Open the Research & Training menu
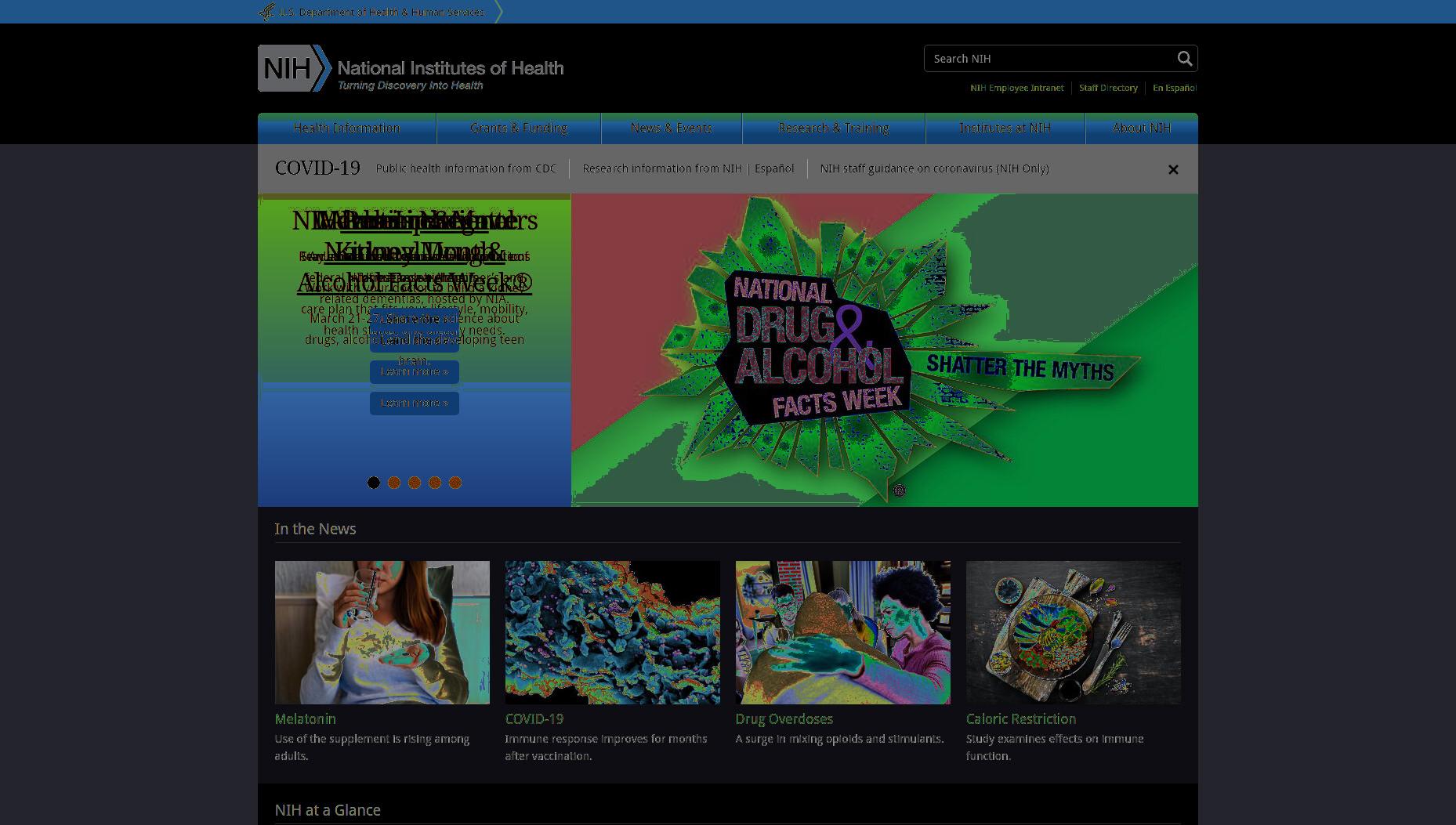This screenshot has height=825, width=1456. [x=834, y=128]
